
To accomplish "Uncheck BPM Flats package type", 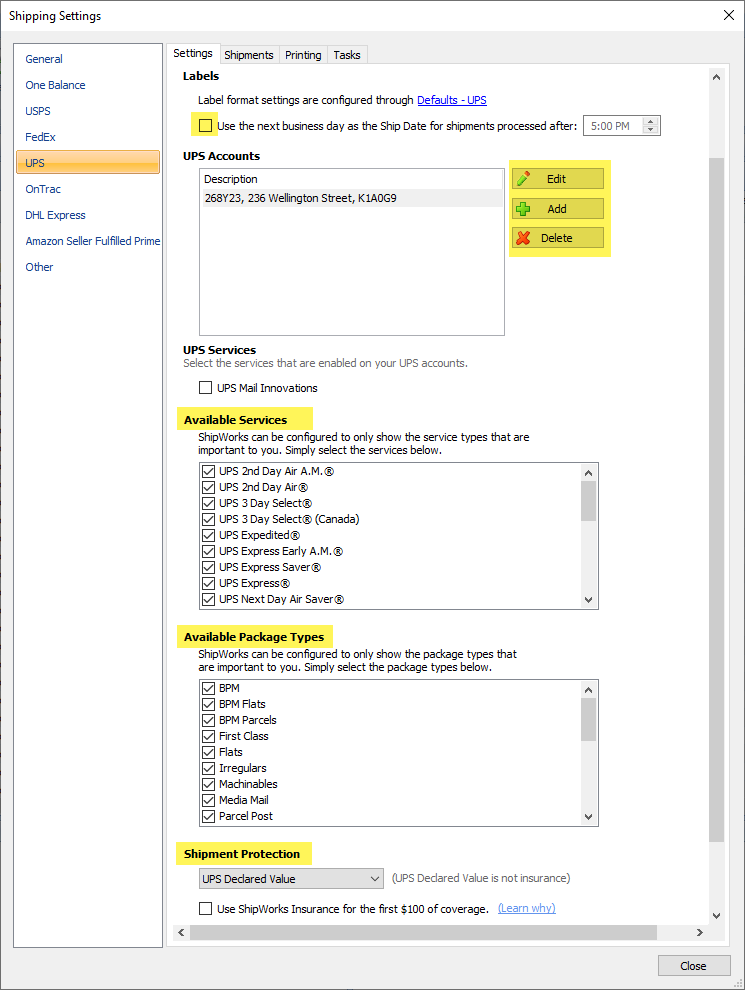I will point(208,704).
